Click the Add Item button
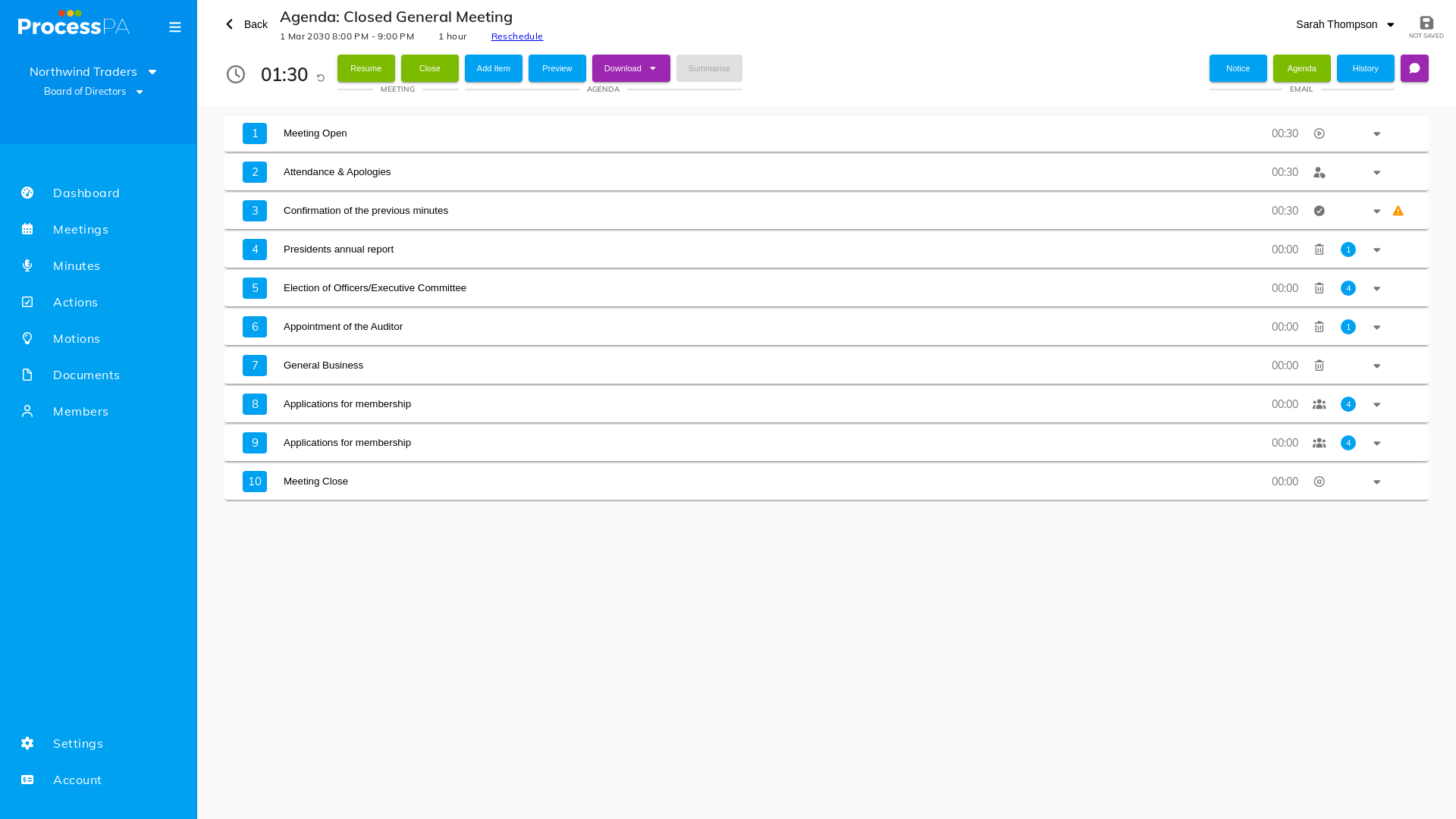The image size is (1456, 819). tap(494, 68)
